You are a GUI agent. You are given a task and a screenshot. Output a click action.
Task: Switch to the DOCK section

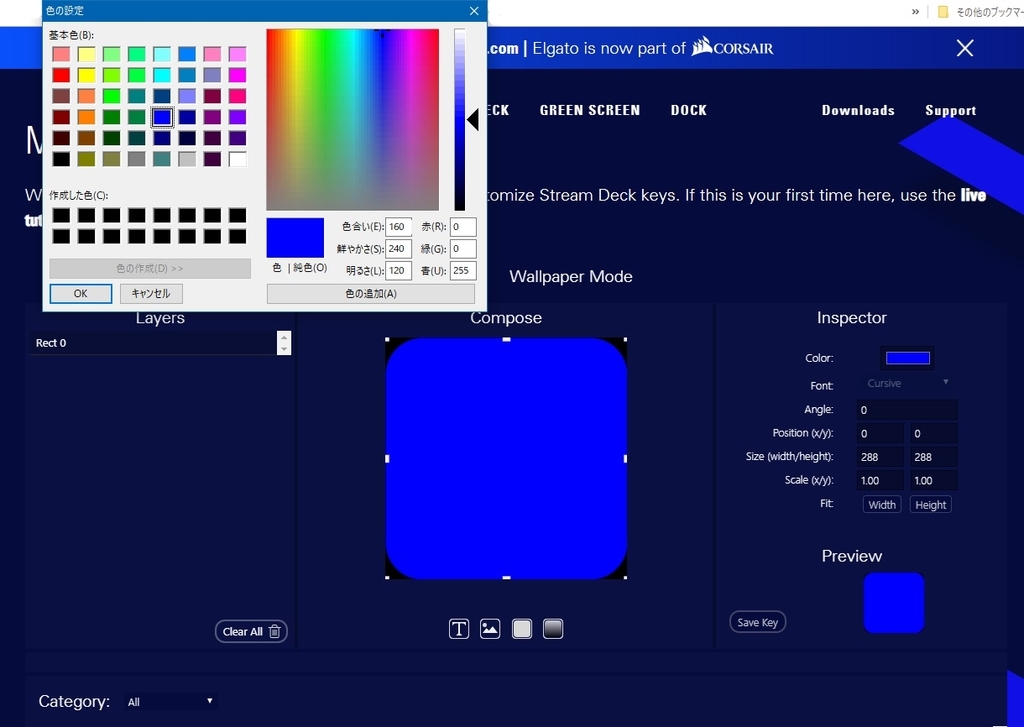pyautogui.click(x=688, y=110)
